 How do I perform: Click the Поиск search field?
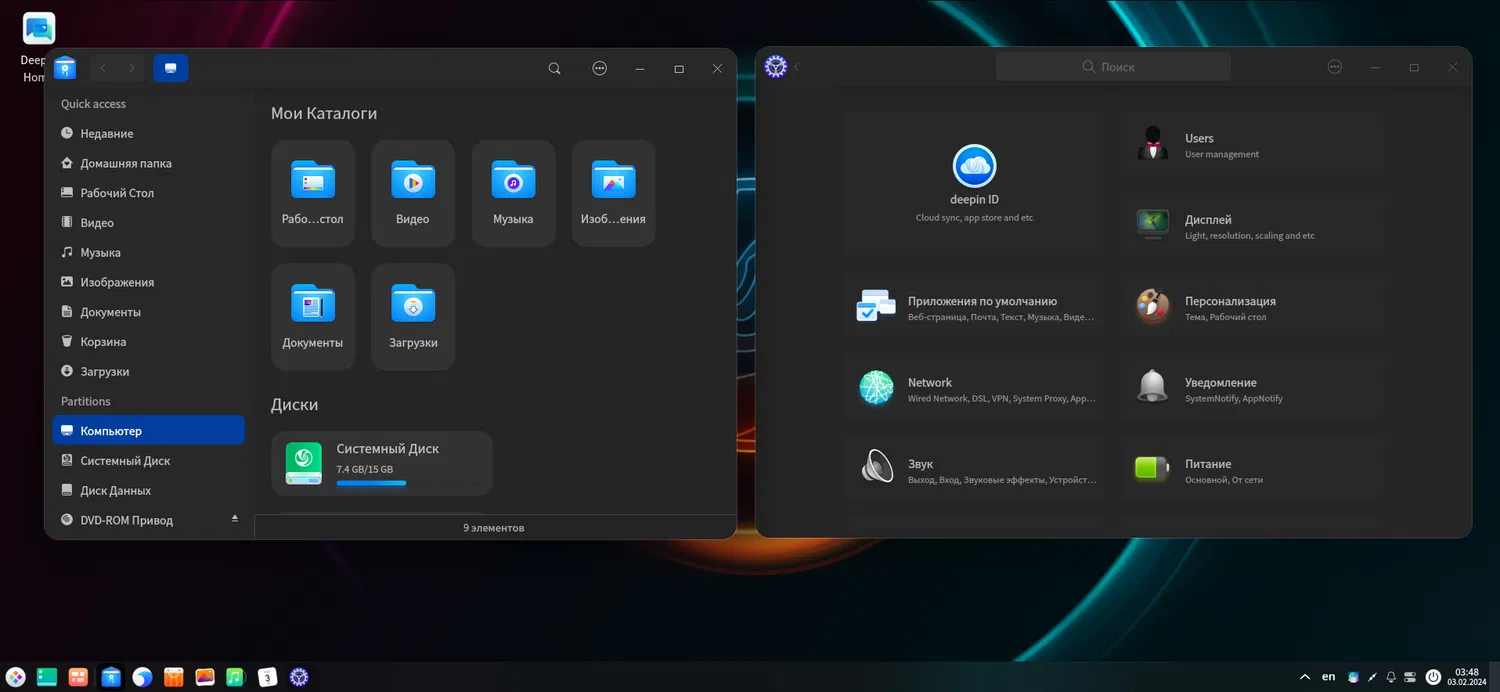click(x=1113, y=67)
